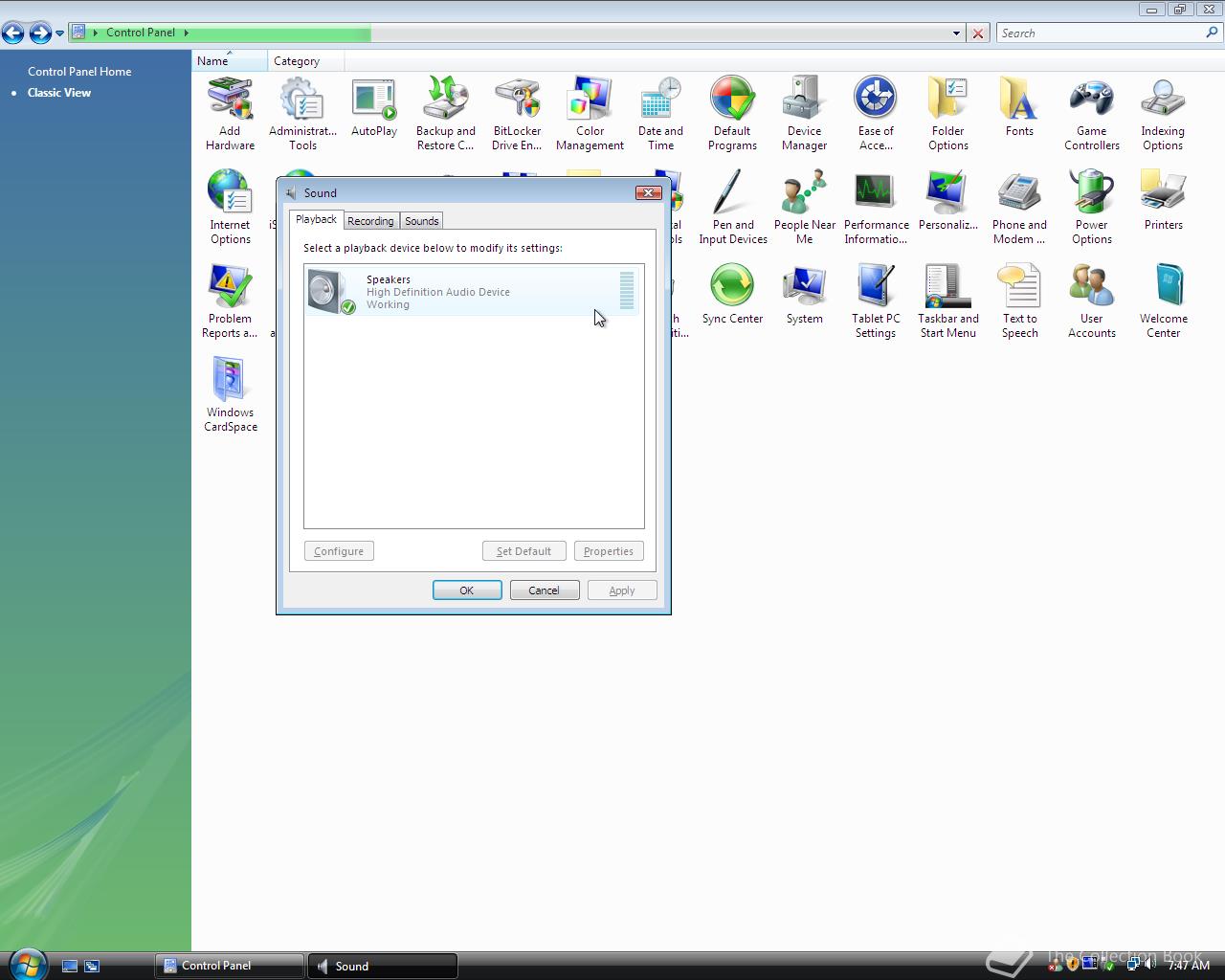Close the Sound dialog window
Screen dimensions: 1225x980
tap(649, 192)
